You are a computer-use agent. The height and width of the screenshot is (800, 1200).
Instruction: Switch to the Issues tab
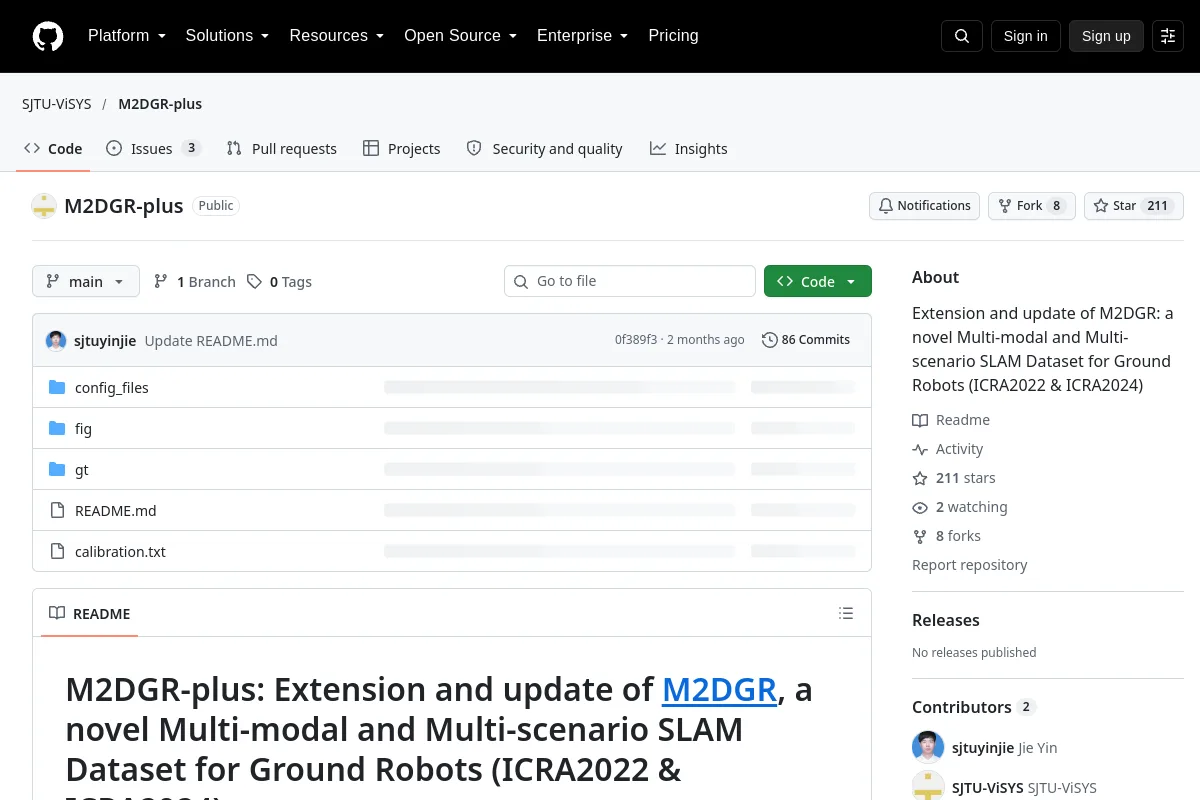[154, 148]
